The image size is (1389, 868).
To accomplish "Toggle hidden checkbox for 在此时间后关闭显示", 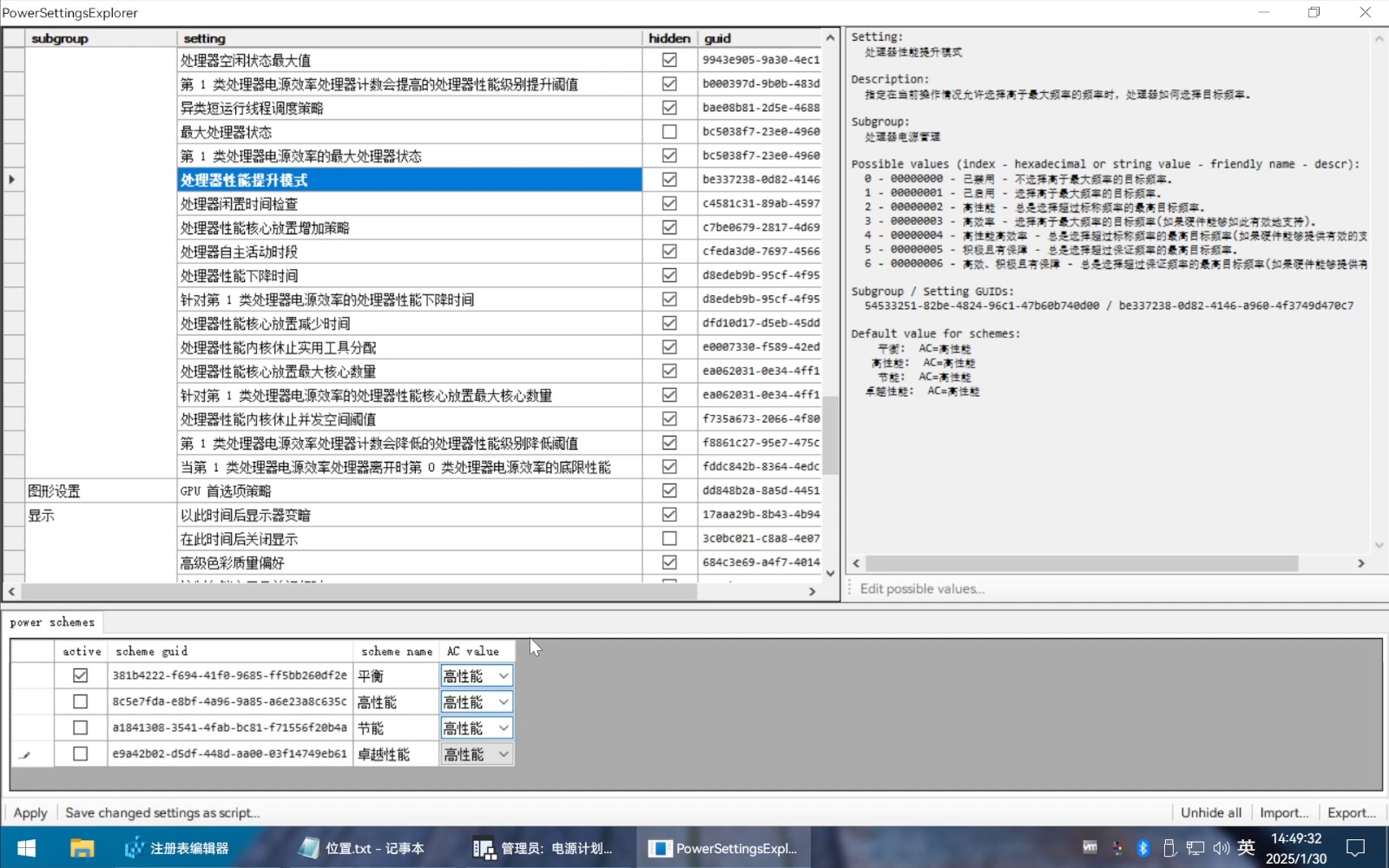I will click(669, 538).
